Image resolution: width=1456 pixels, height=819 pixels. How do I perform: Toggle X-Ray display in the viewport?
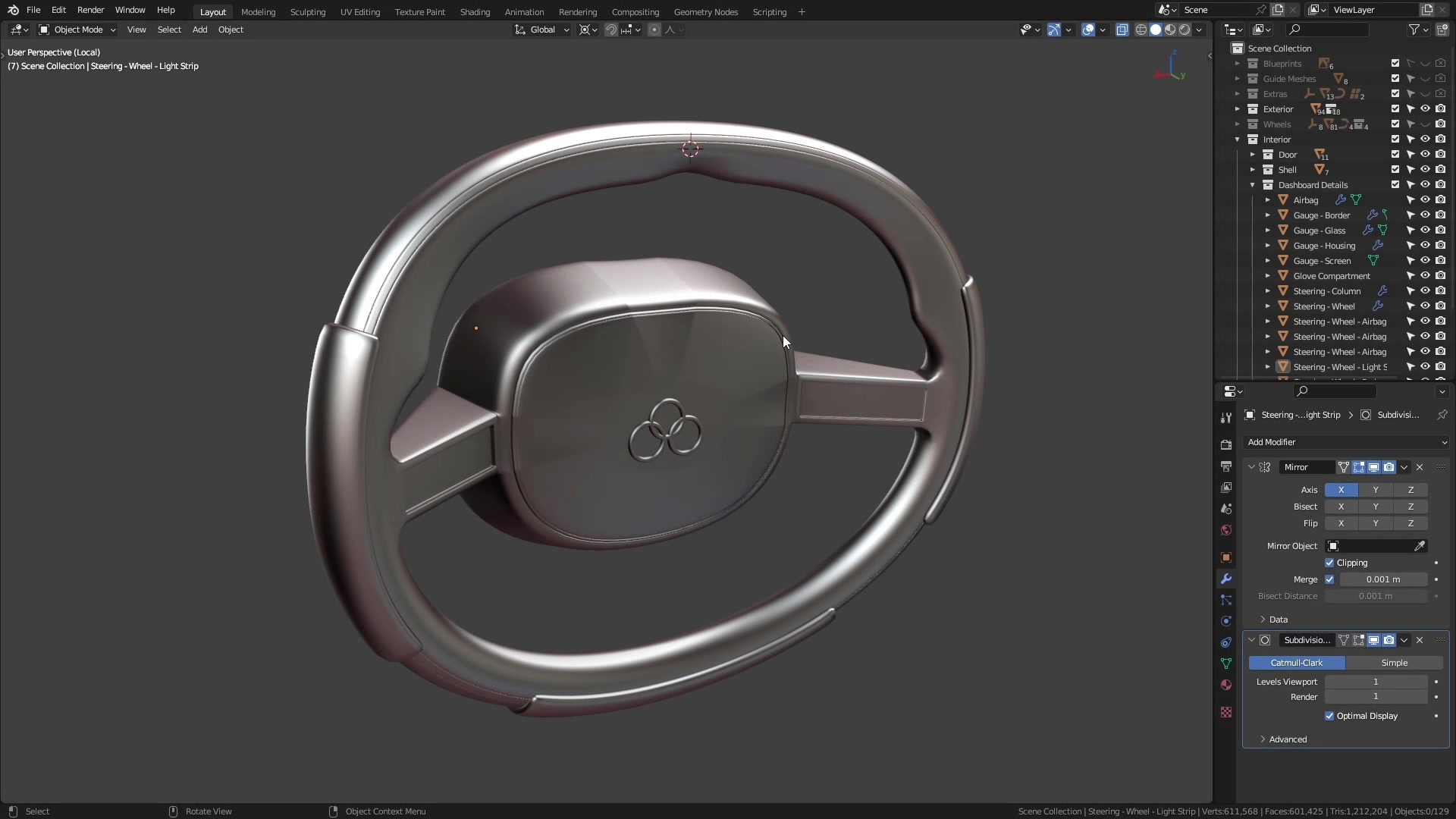pyautogui.click(x=1122, y=30)
